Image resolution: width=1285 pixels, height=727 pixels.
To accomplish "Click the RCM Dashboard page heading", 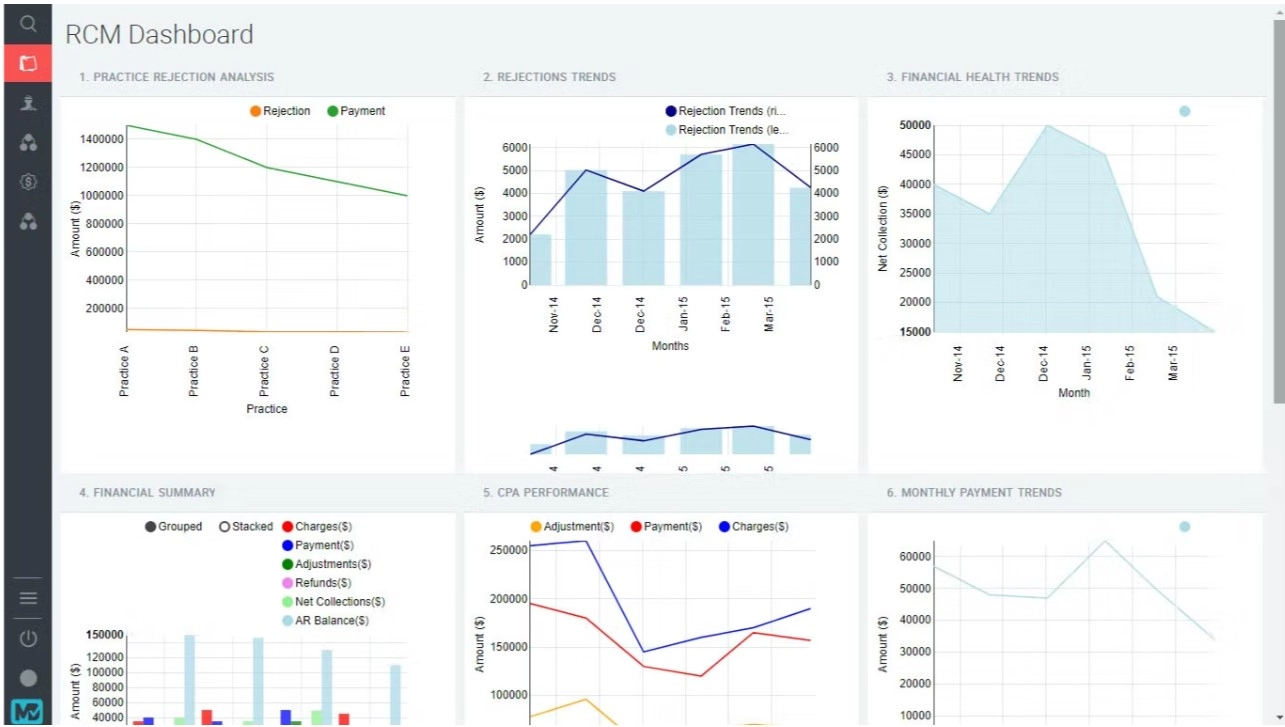I will tap(159, 34).
